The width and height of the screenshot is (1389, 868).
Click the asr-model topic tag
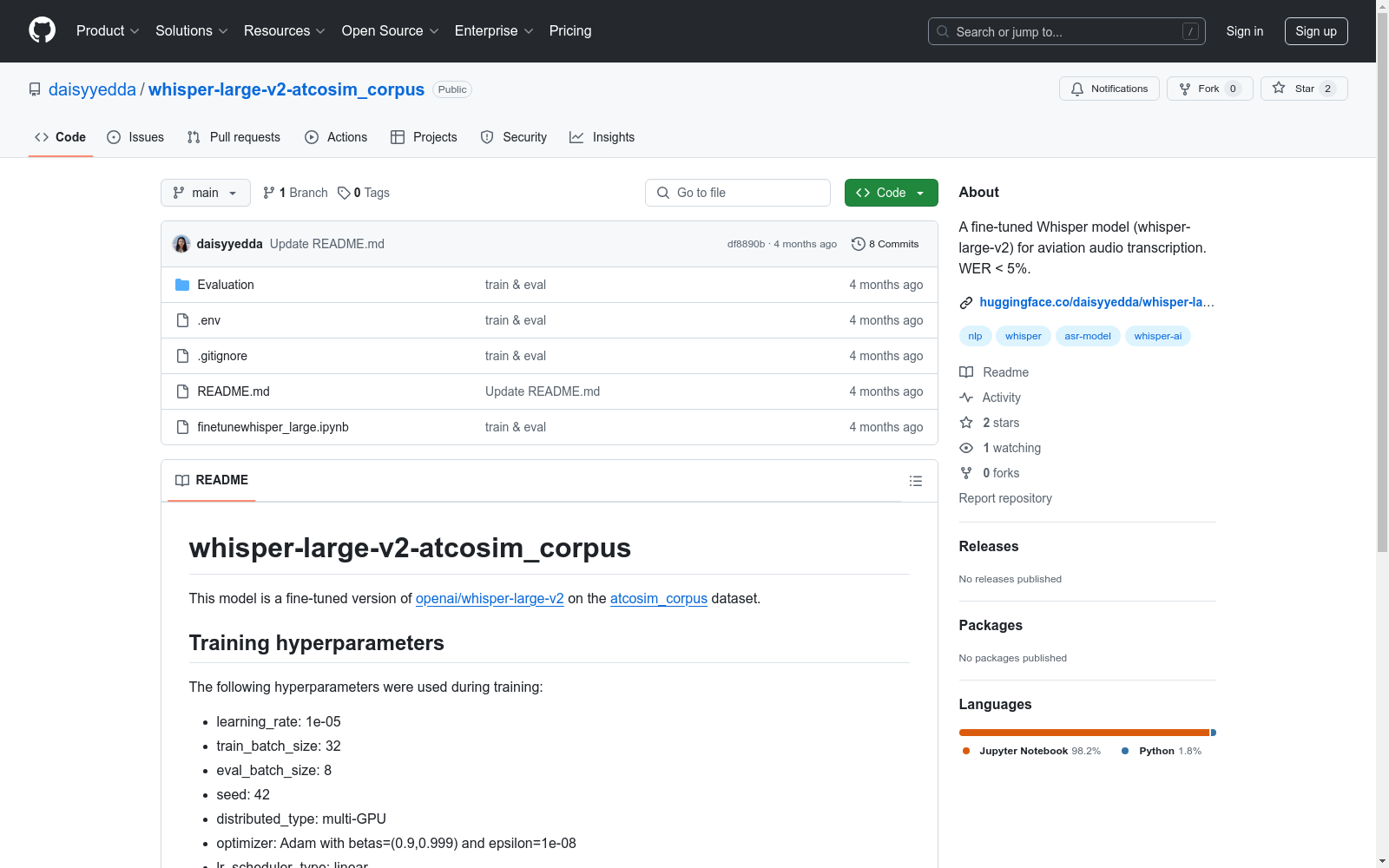pos(1088,336)
